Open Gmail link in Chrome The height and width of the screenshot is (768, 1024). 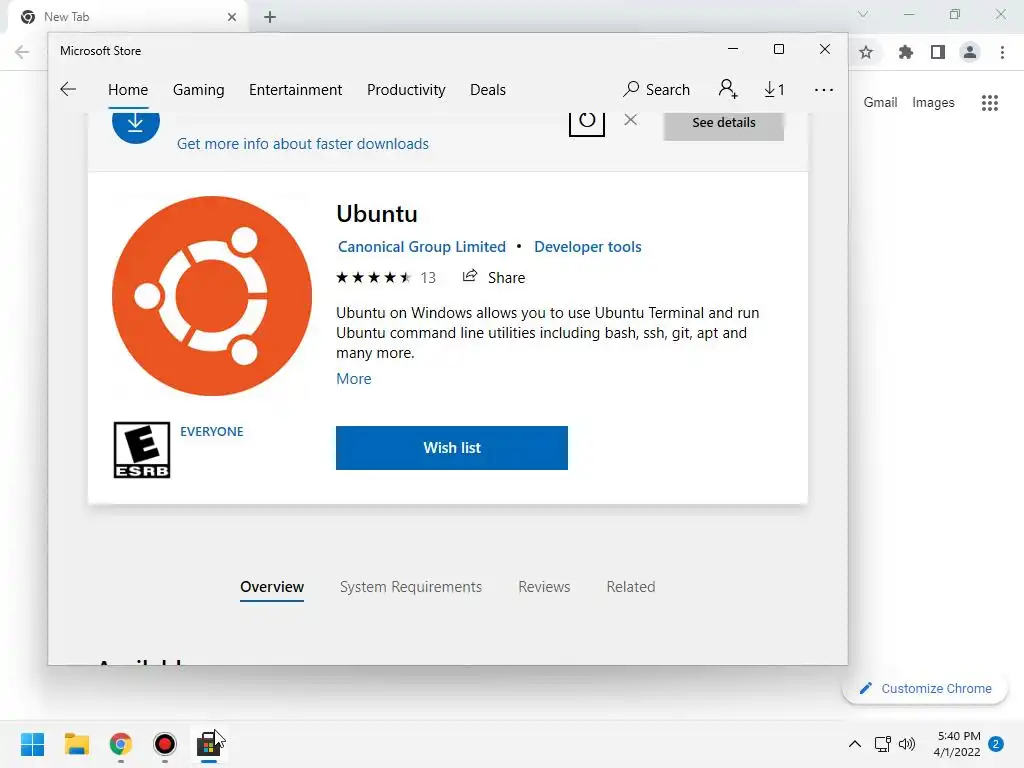coord(880,103)
